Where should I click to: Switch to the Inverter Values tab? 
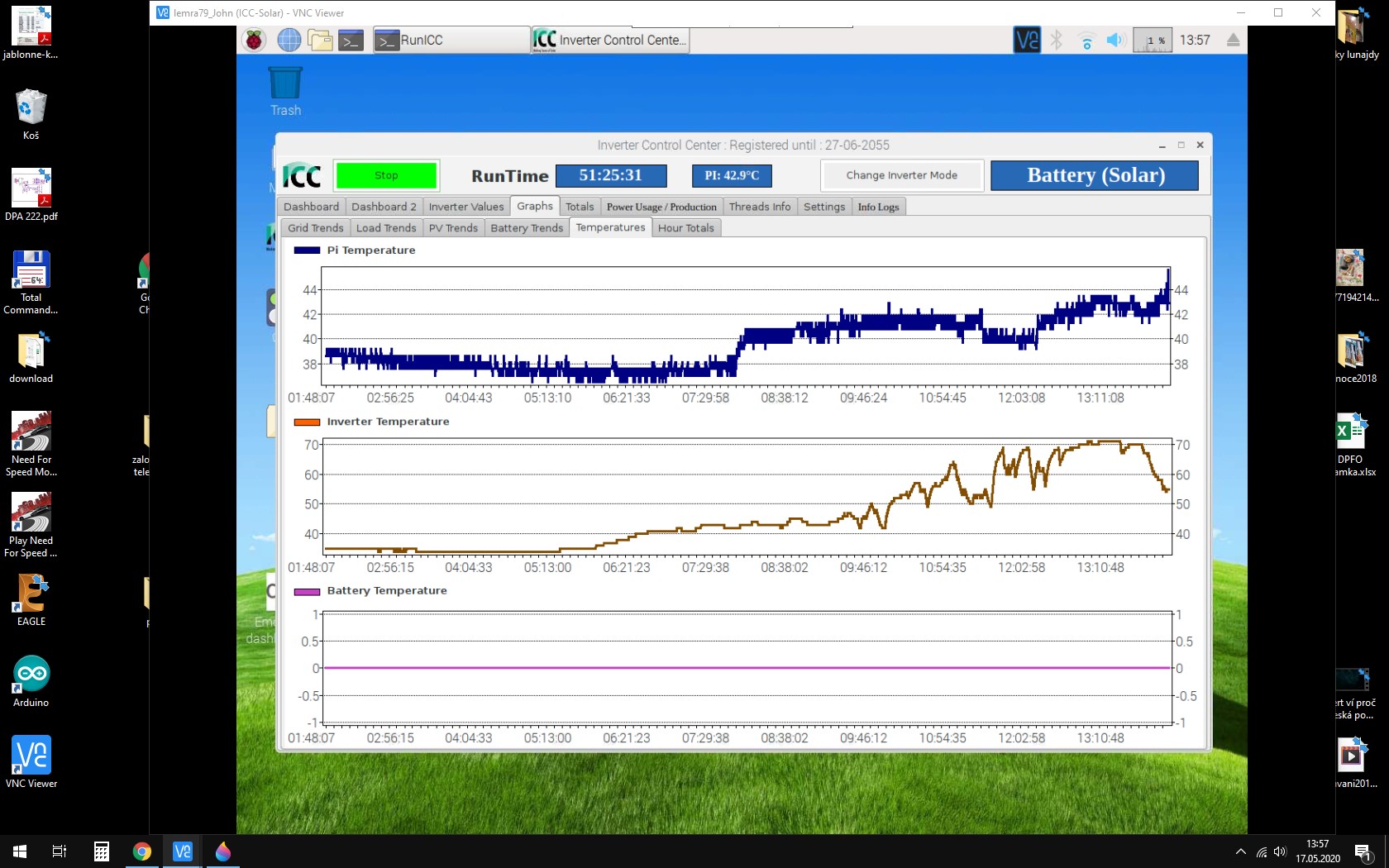(465, 207)
